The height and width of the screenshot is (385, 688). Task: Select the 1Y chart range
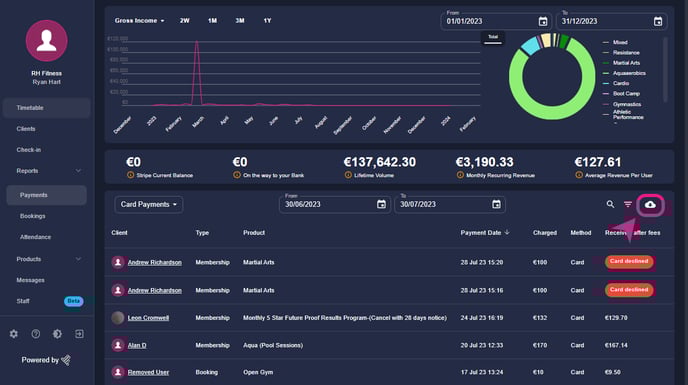click(x=267, y=21)
